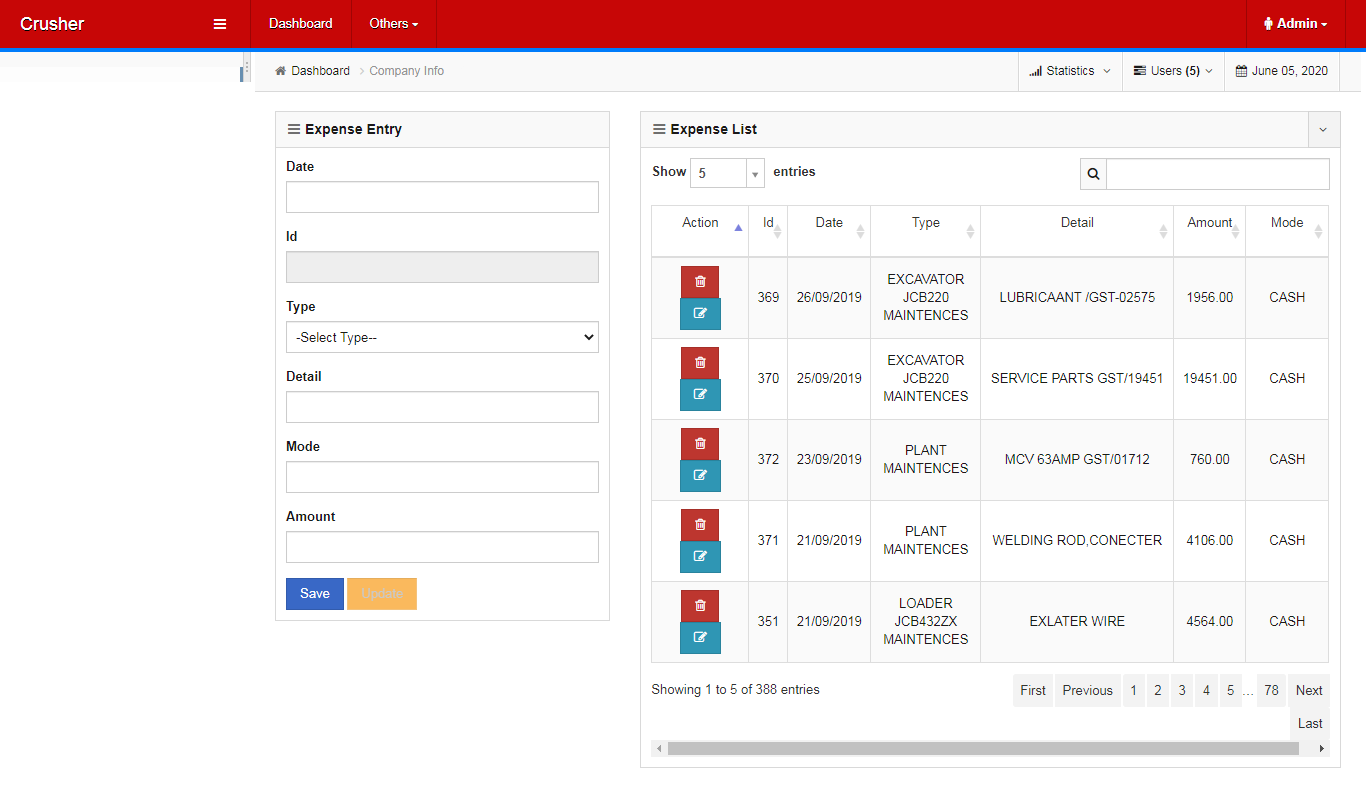Screen dimensions: 1366x793
Task: Click the Update button
Action: click(x=382, y=594)
